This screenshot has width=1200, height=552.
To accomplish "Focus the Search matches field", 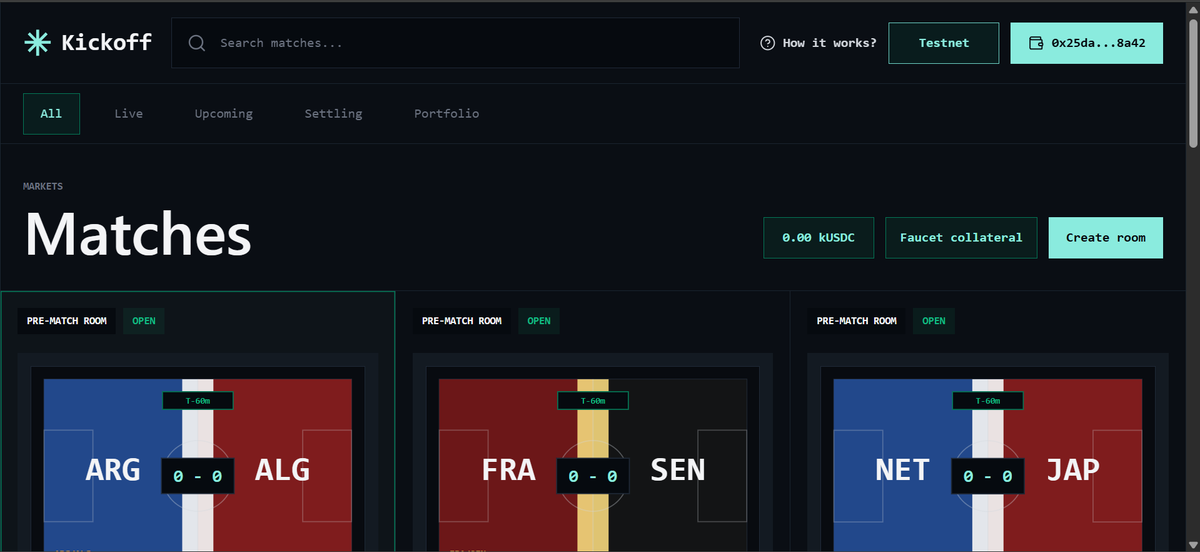I will click(455, 43).
